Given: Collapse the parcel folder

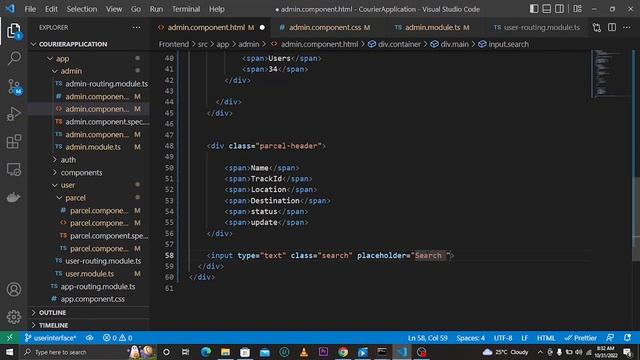Looking at the screenshot, I should (89, 198).
